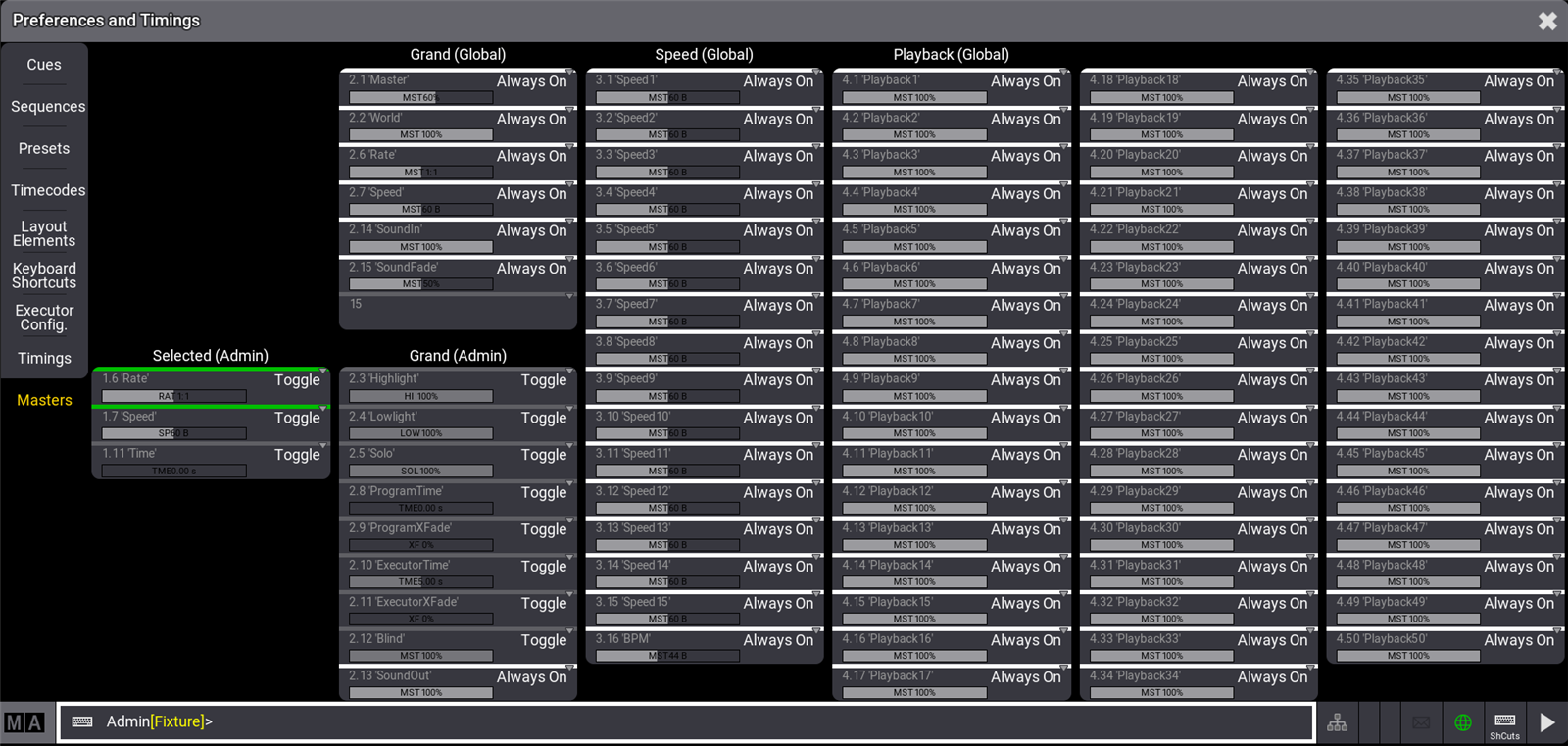1568x746 pixels.
Task: Toggle the 2.3 'Highlight' master mode
Action: coord(543,380)
